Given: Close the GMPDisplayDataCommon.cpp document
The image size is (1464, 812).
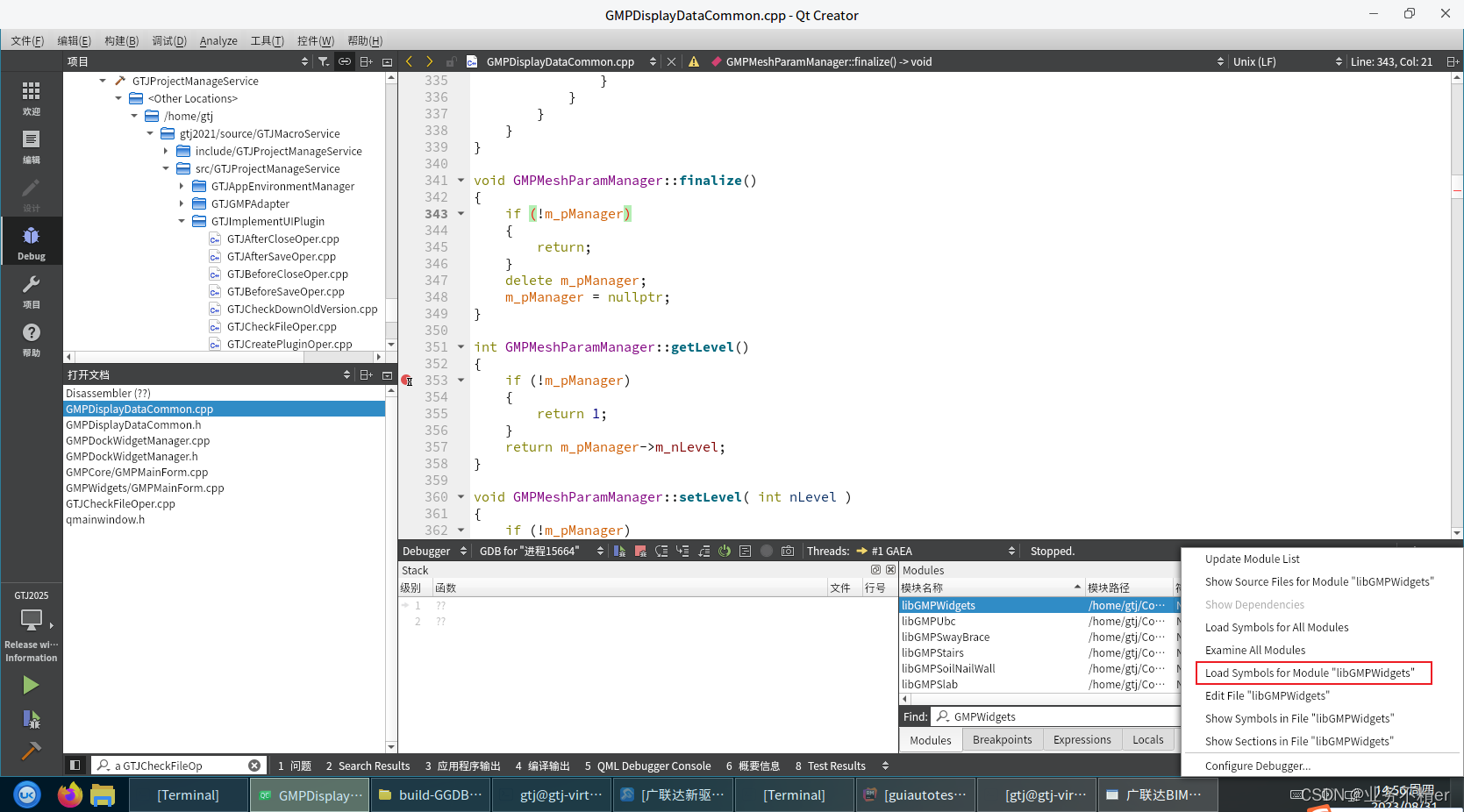Looking at the screenshot, I should 671,61.
